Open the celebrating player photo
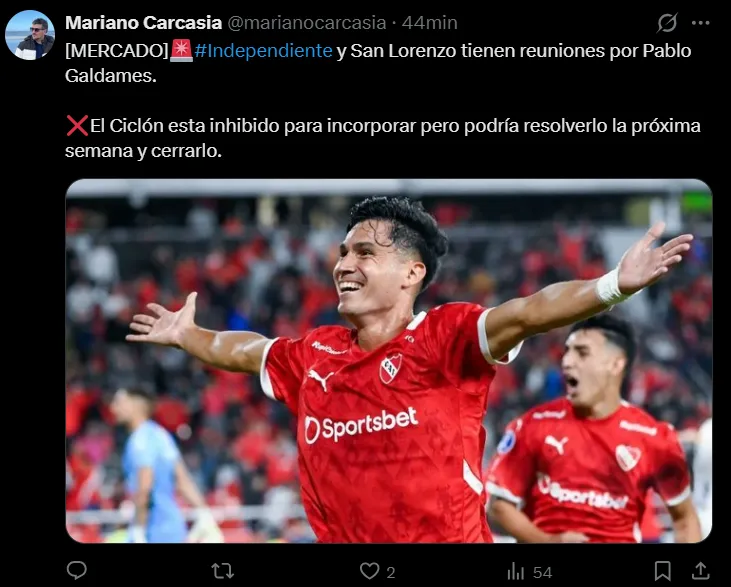This screenshot has width=731, height=587. click(389, 361)
